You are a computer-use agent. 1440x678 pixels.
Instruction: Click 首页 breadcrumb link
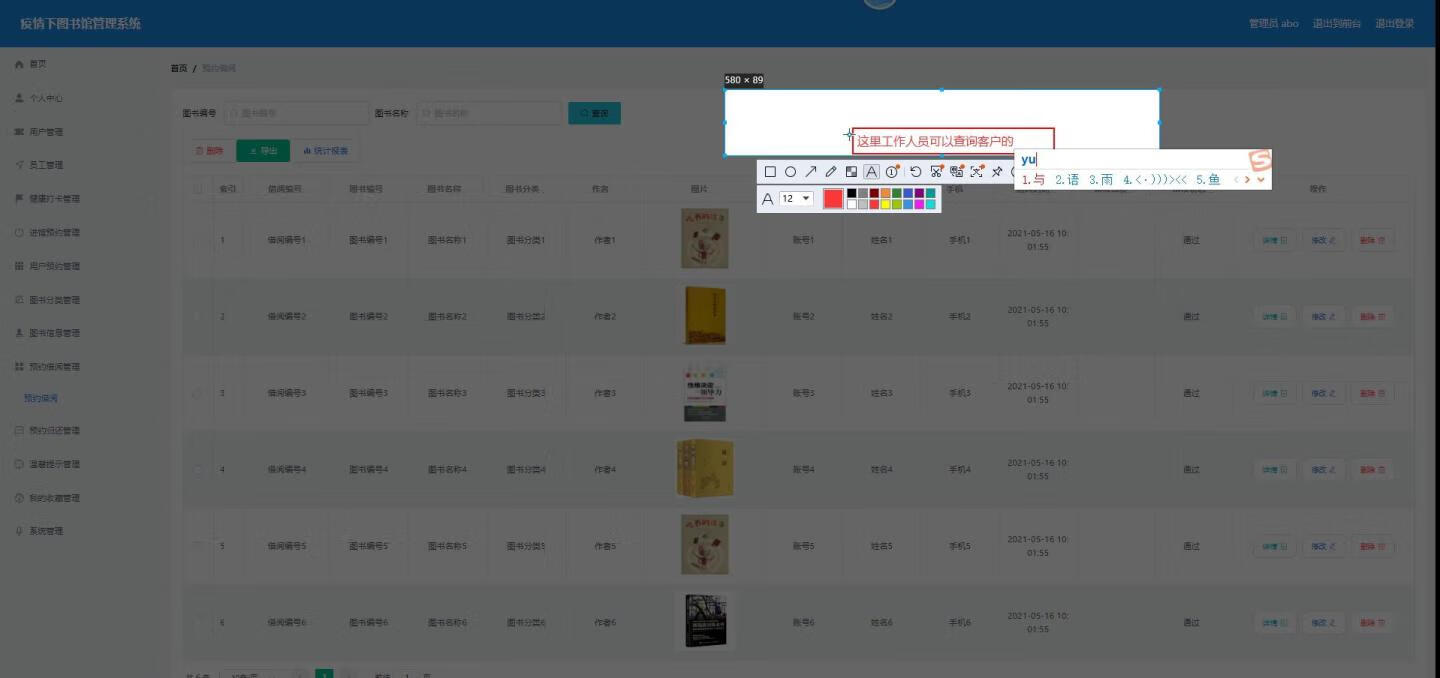tap(178, 68)
